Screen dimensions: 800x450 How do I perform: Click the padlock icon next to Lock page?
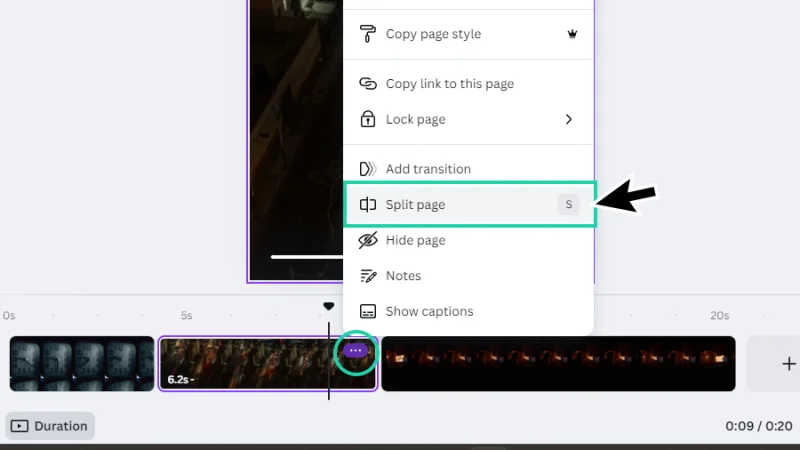click(x=368, y=119)
